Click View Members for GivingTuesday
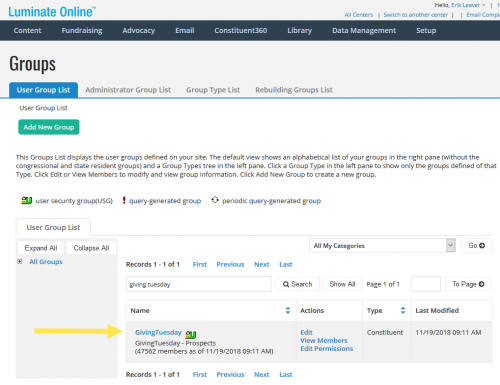 [324, 340]
